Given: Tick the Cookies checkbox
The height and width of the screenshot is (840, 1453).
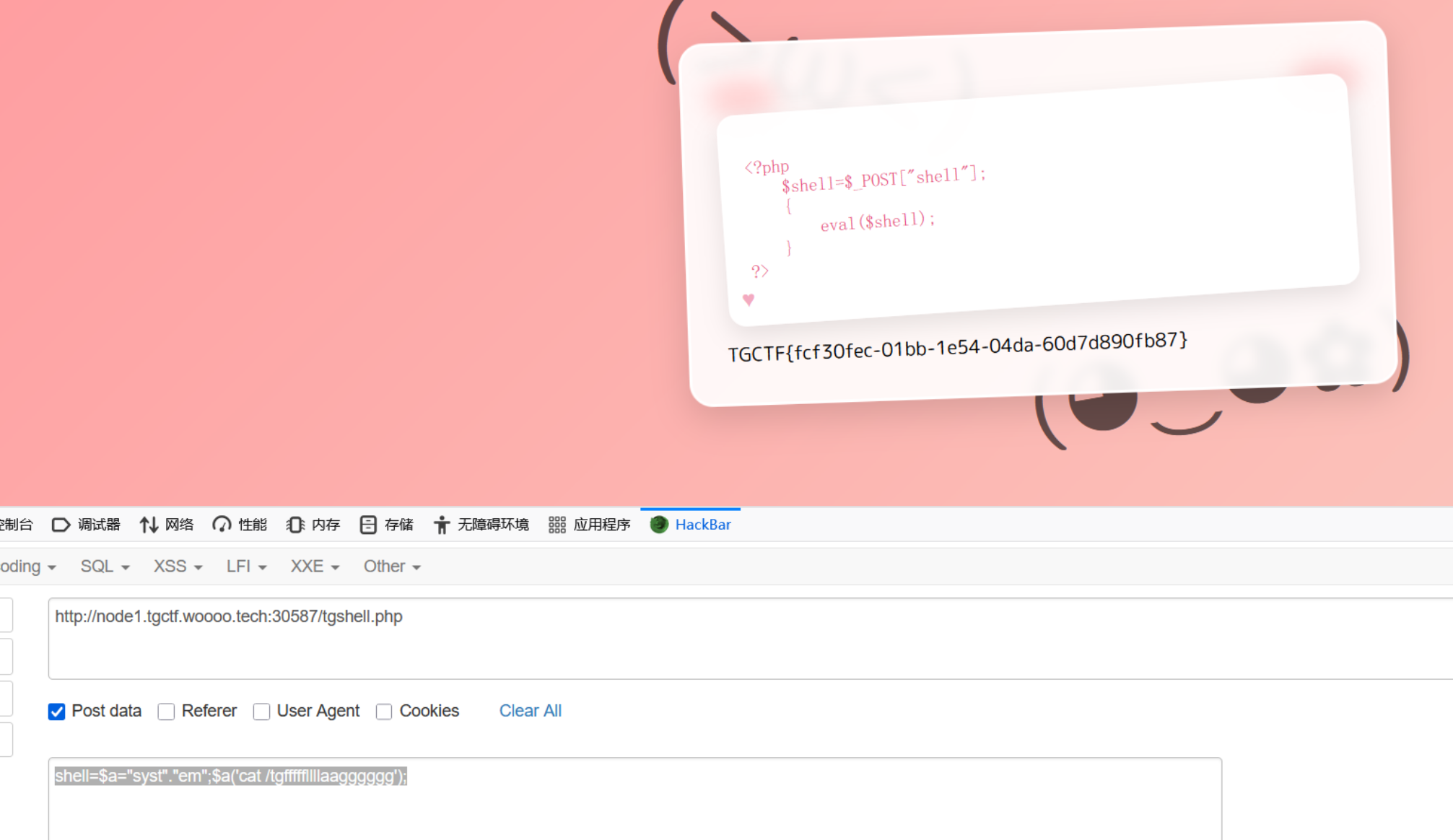Looking at the screenshot, I should coord(384,712).
